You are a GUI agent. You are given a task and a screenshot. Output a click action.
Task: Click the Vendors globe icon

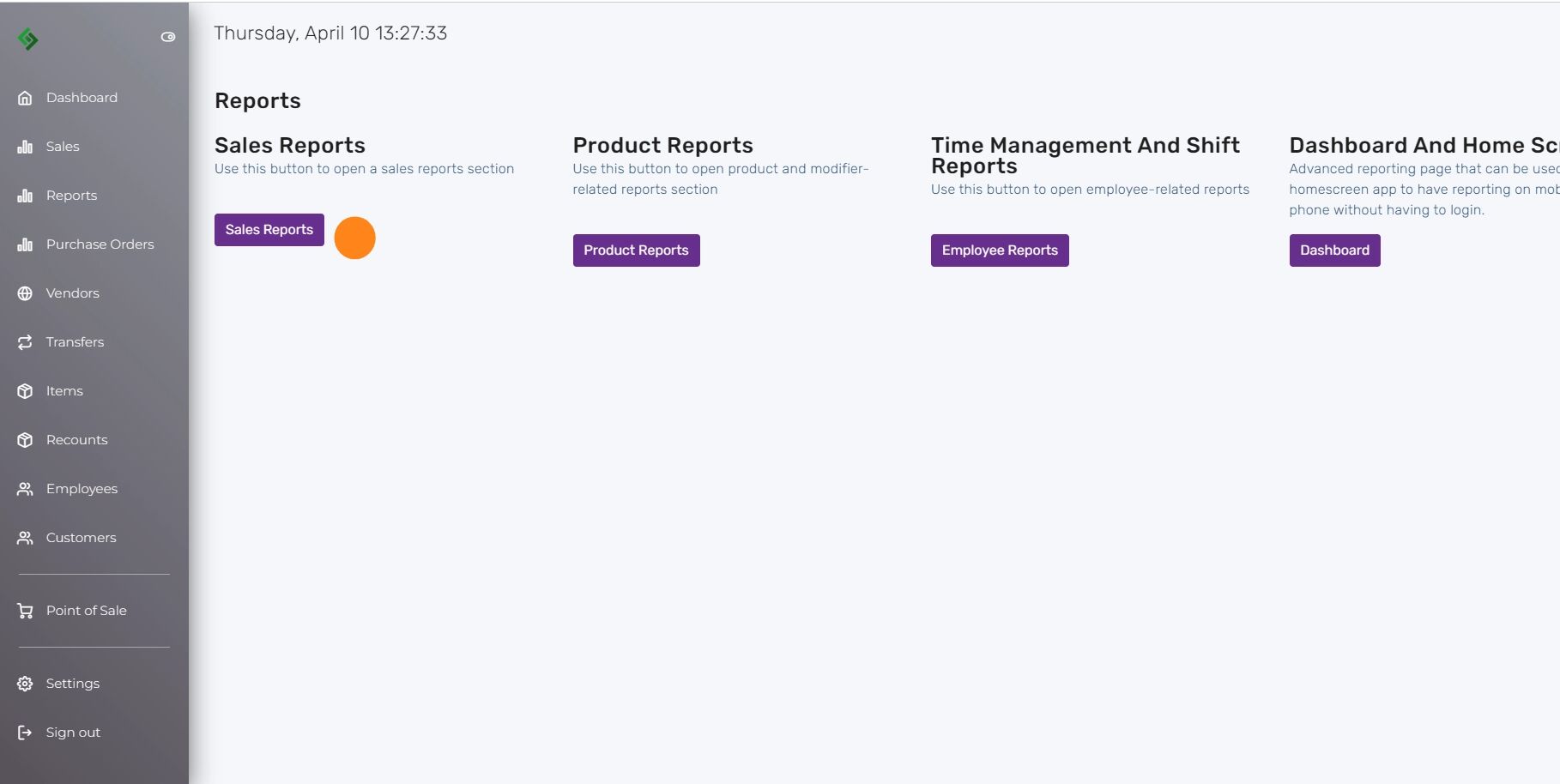point(25,293)
